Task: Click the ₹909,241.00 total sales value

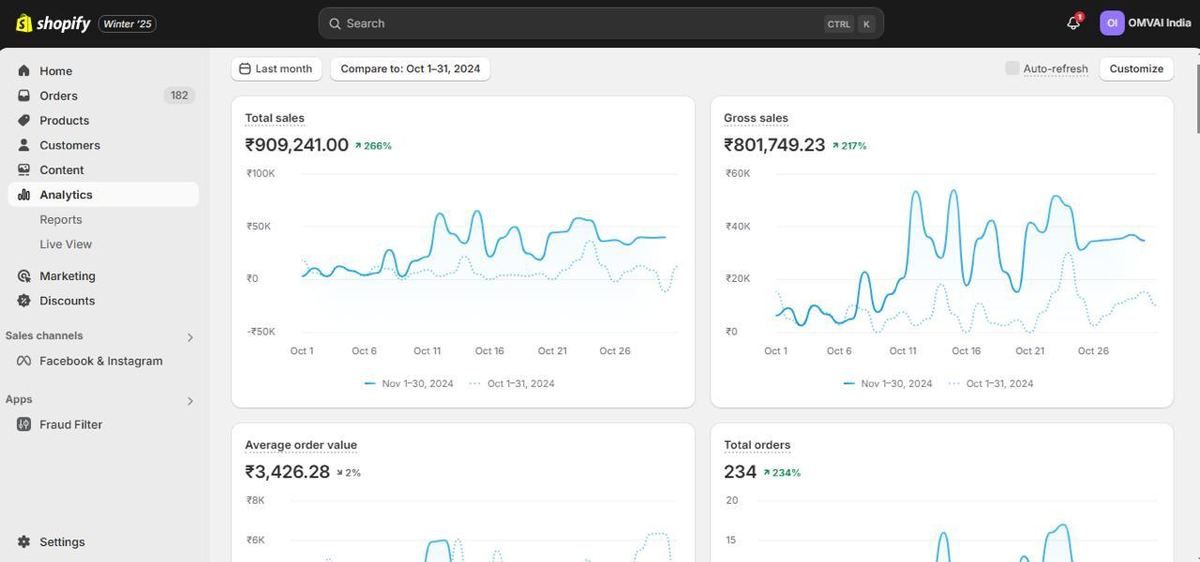Action: tap(297, 145)
